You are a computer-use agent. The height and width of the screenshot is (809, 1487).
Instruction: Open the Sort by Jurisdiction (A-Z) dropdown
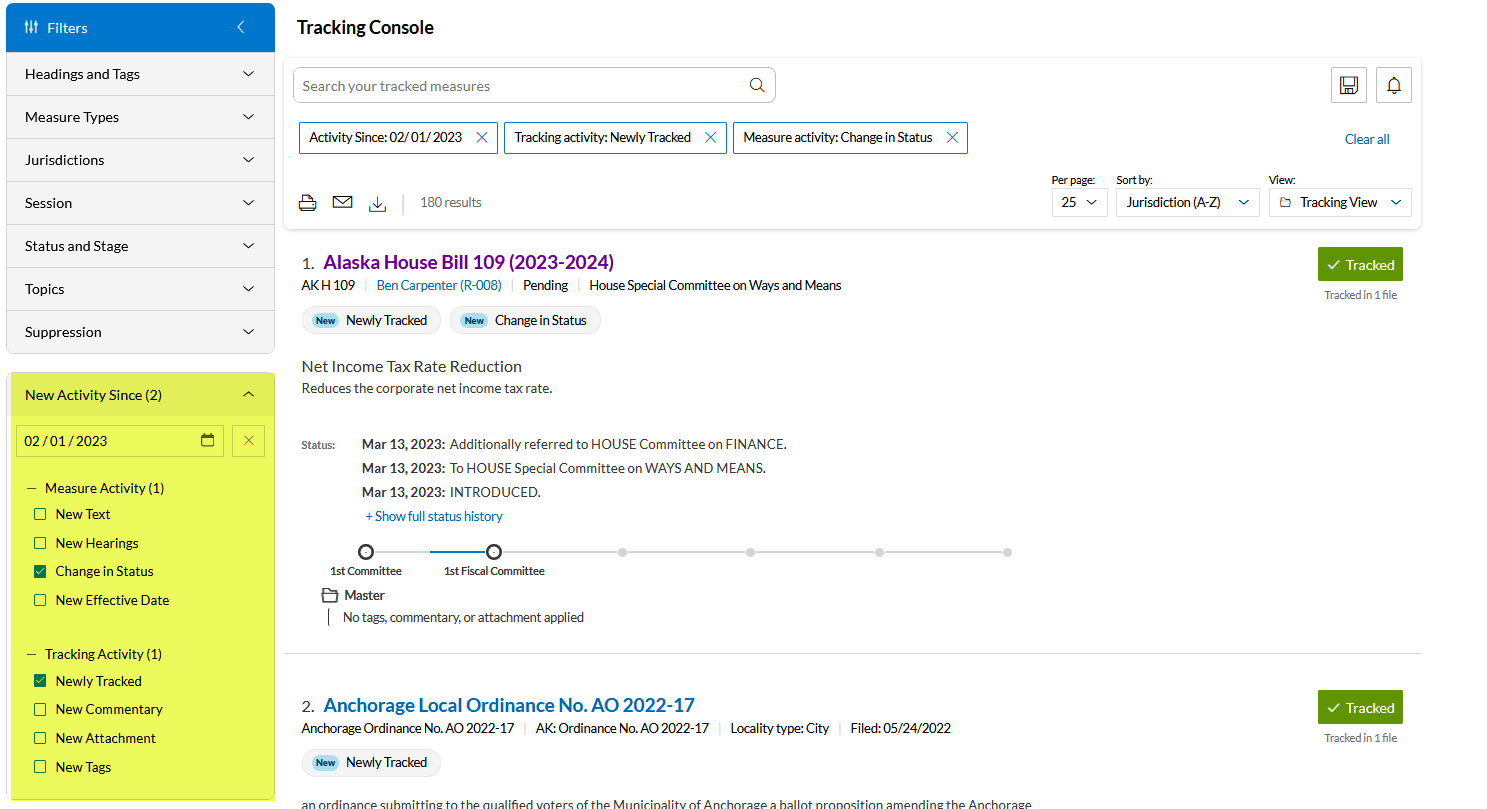pyautogui.click(x=1186, y=203)
